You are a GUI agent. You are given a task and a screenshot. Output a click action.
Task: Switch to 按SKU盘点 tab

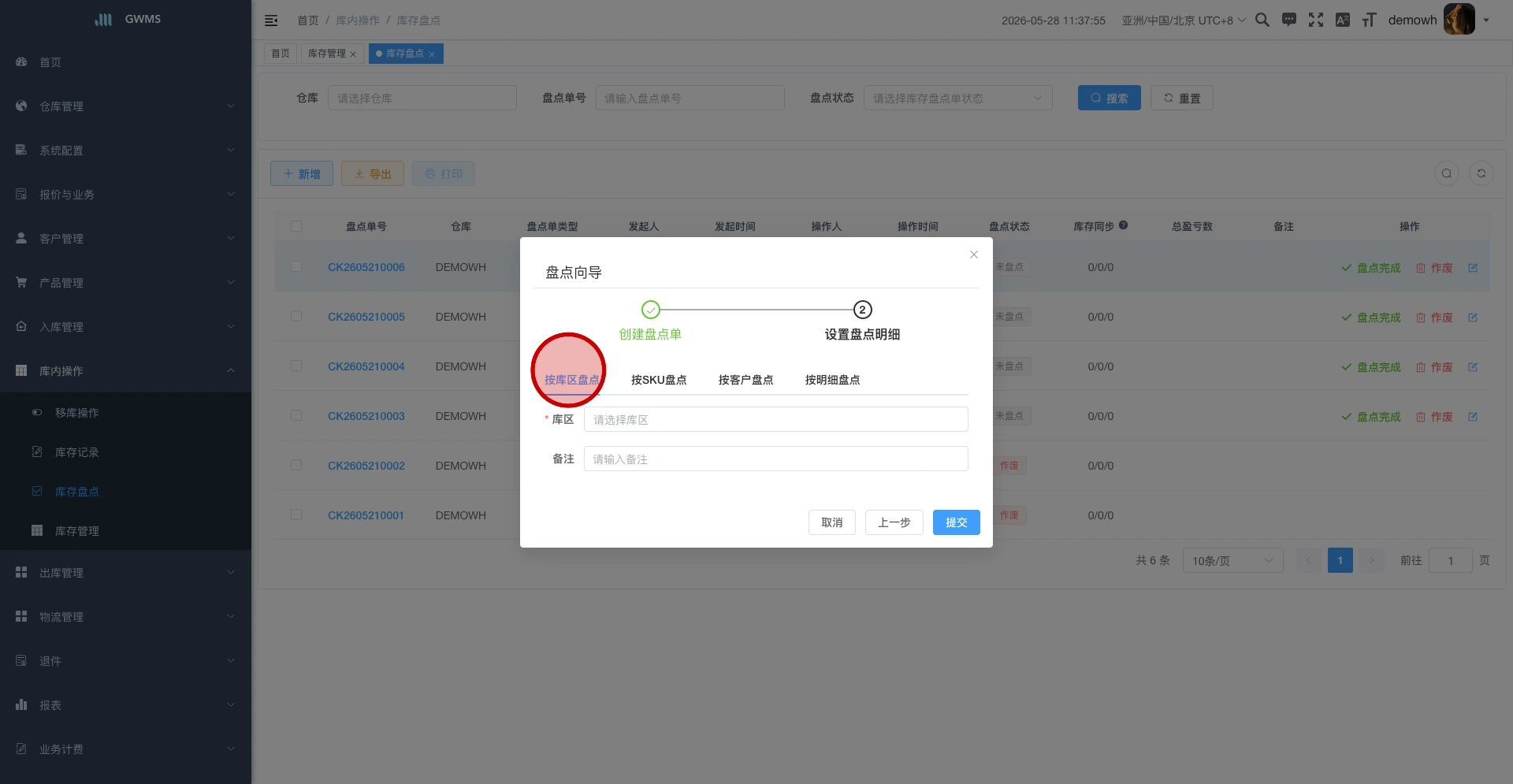[x=659, y=380]
